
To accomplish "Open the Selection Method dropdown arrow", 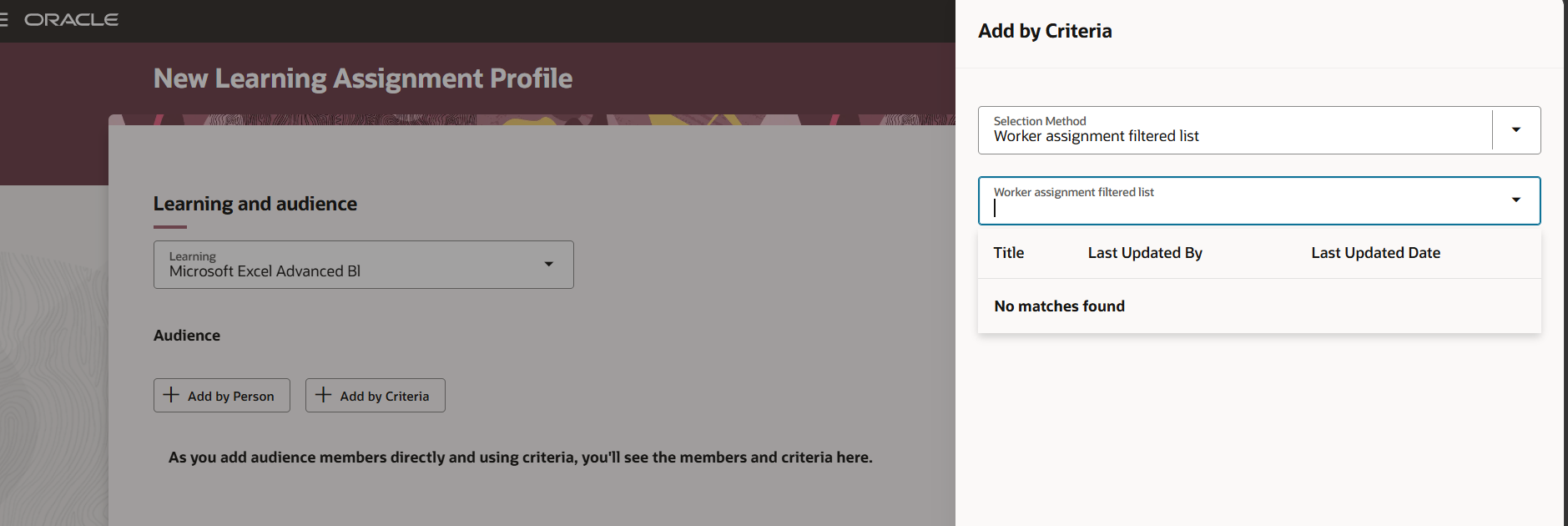I will 1515,129.
